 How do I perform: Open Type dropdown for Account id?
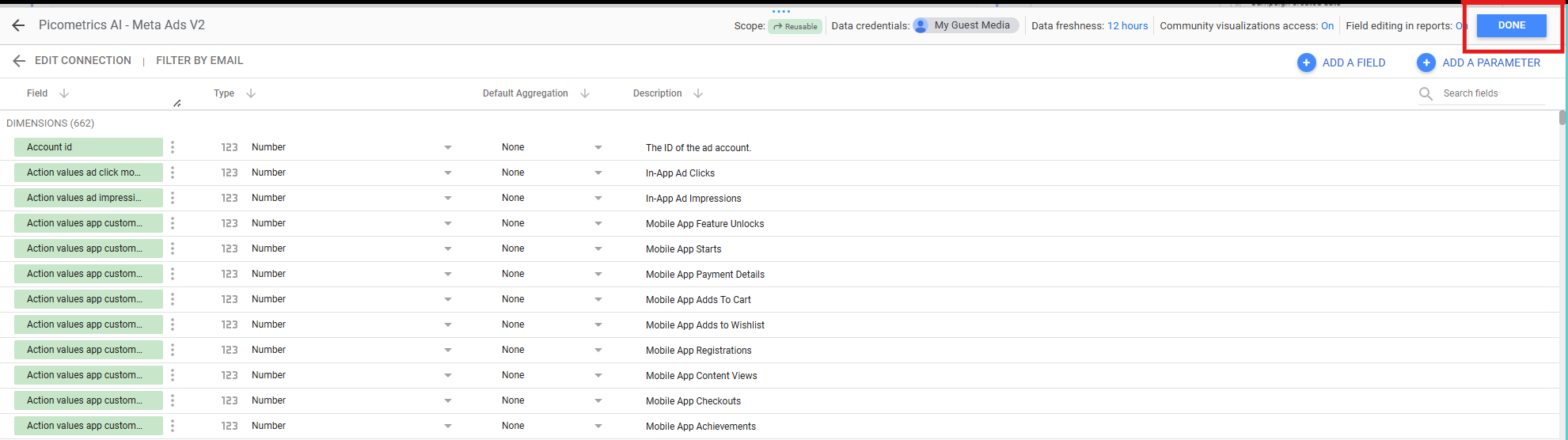point(447,147)
